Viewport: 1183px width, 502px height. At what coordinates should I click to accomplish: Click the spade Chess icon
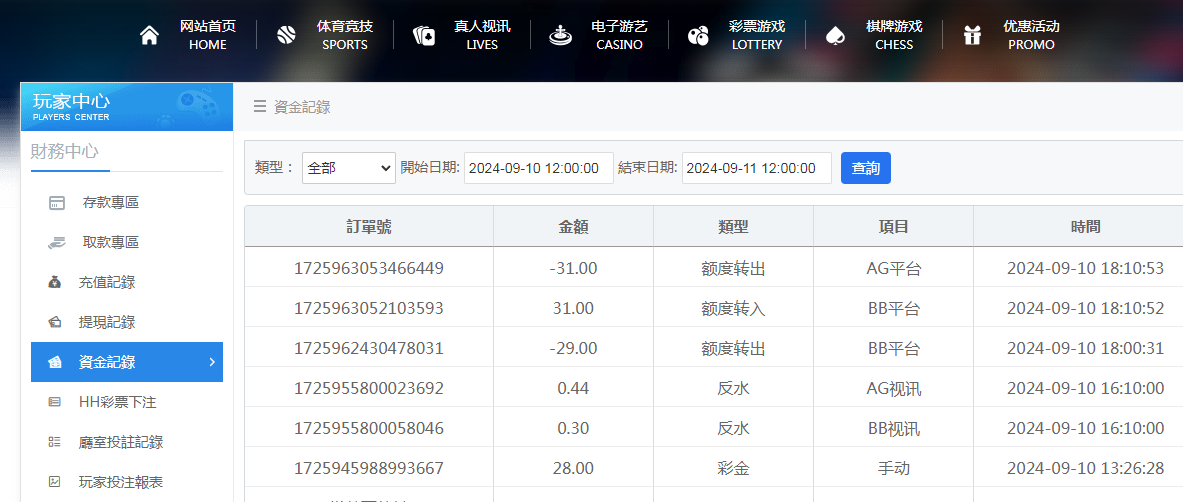pyautogui.click(x=834, y=36)
